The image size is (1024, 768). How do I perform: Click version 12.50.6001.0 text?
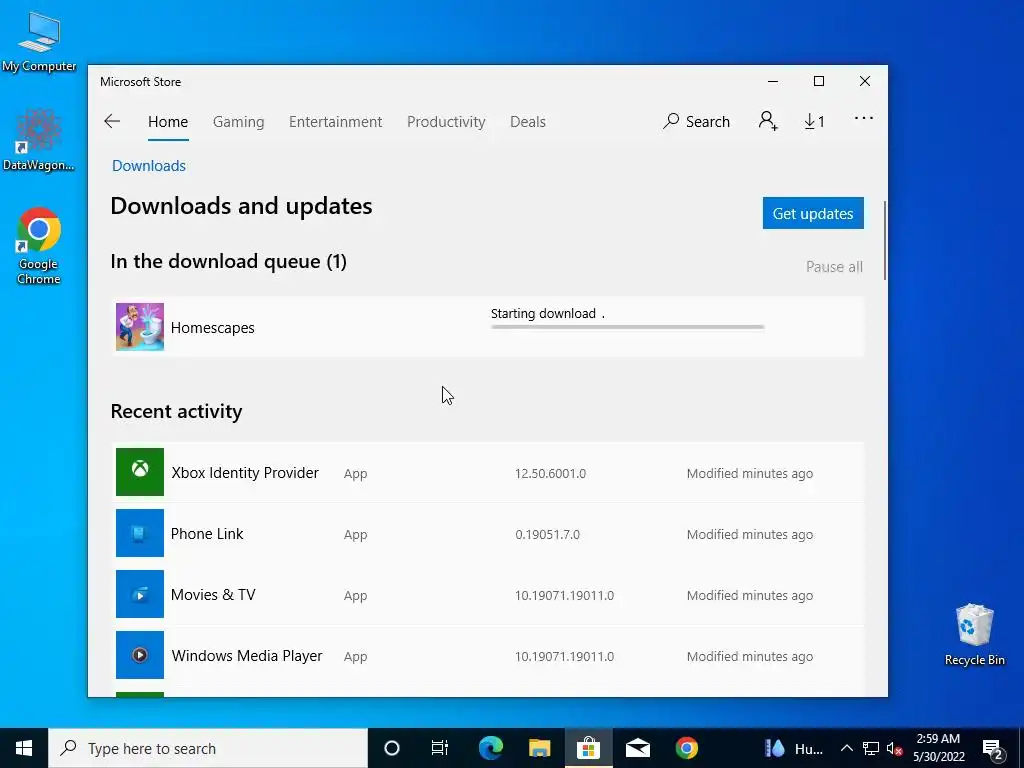click(550, 473)
